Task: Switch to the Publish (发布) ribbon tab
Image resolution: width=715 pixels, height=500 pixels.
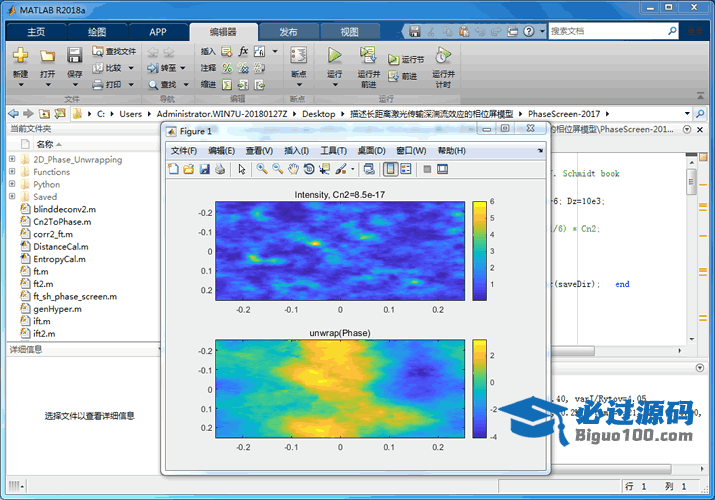Action: tap(287, 31)
